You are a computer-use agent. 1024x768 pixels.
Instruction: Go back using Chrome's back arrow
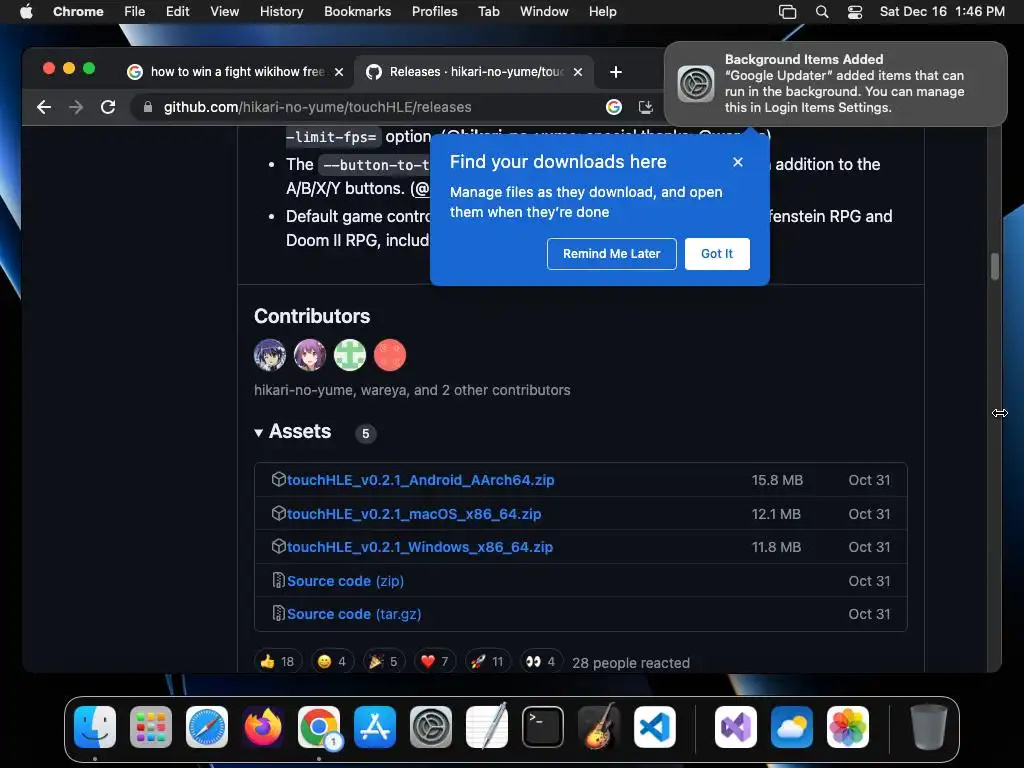44,107
